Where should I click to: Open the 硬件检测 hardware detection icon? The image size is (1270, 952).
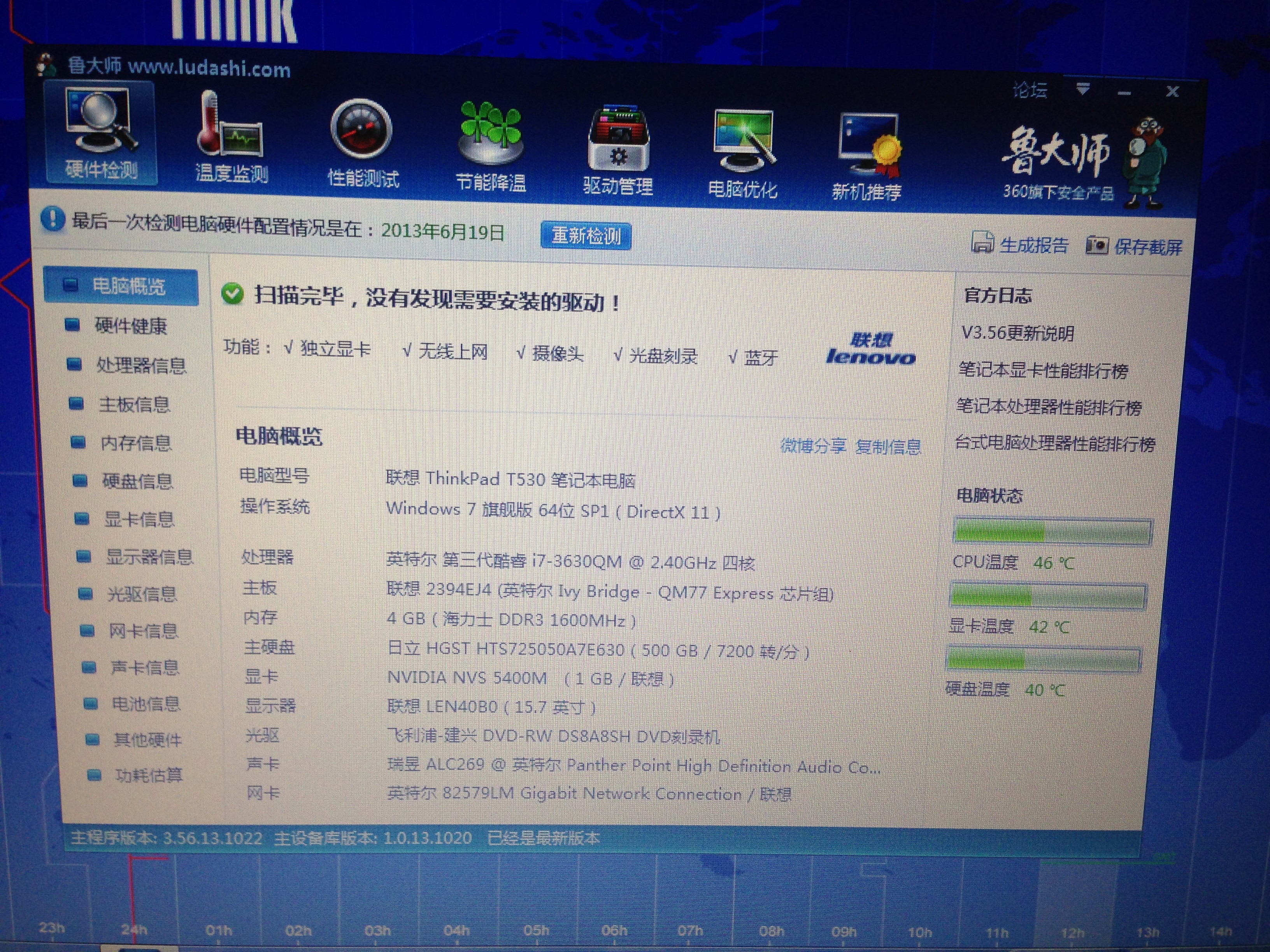(x=100, y=133)
